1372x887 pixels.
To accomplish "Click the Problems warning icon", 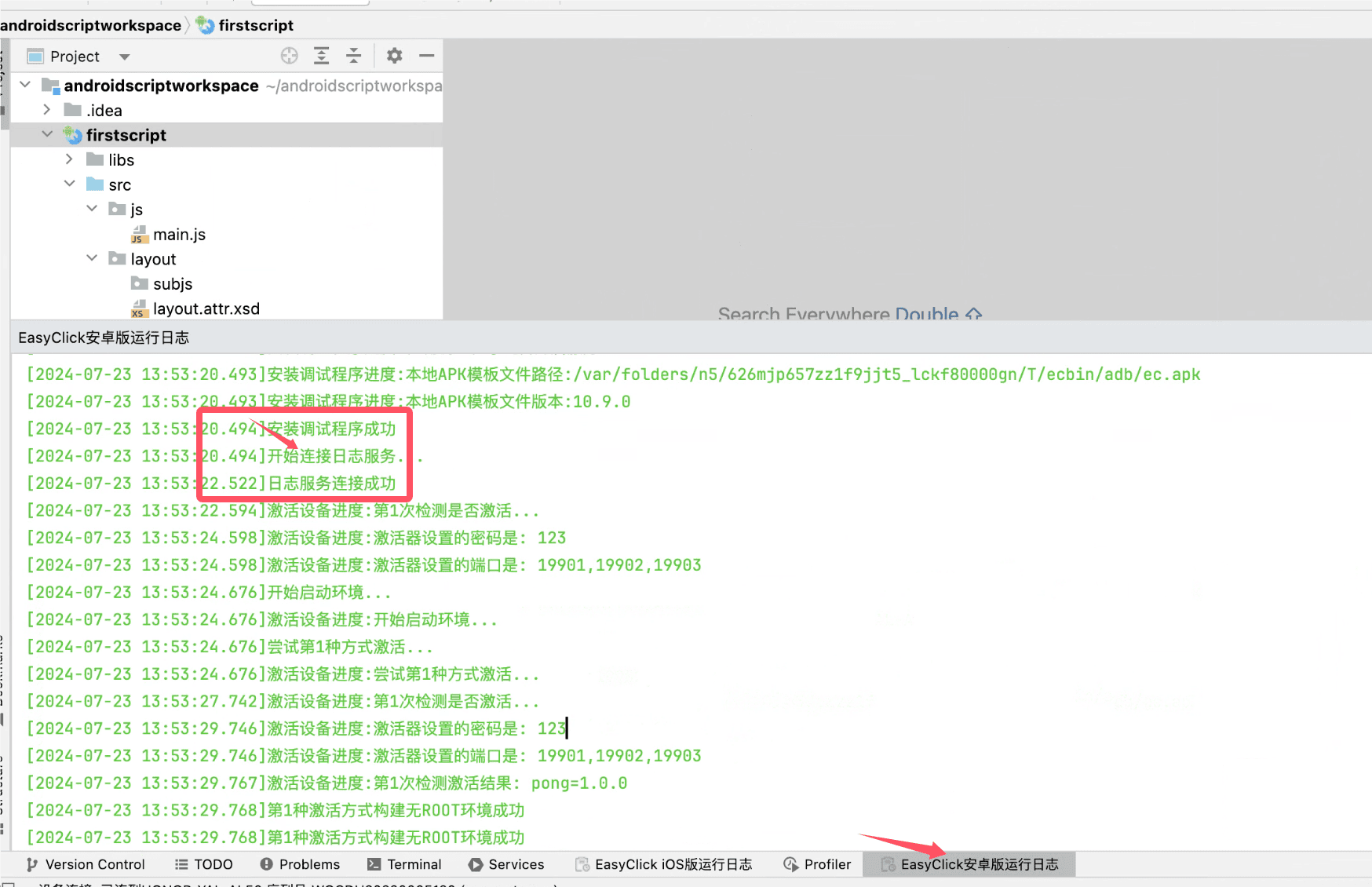I will point(267,864).
